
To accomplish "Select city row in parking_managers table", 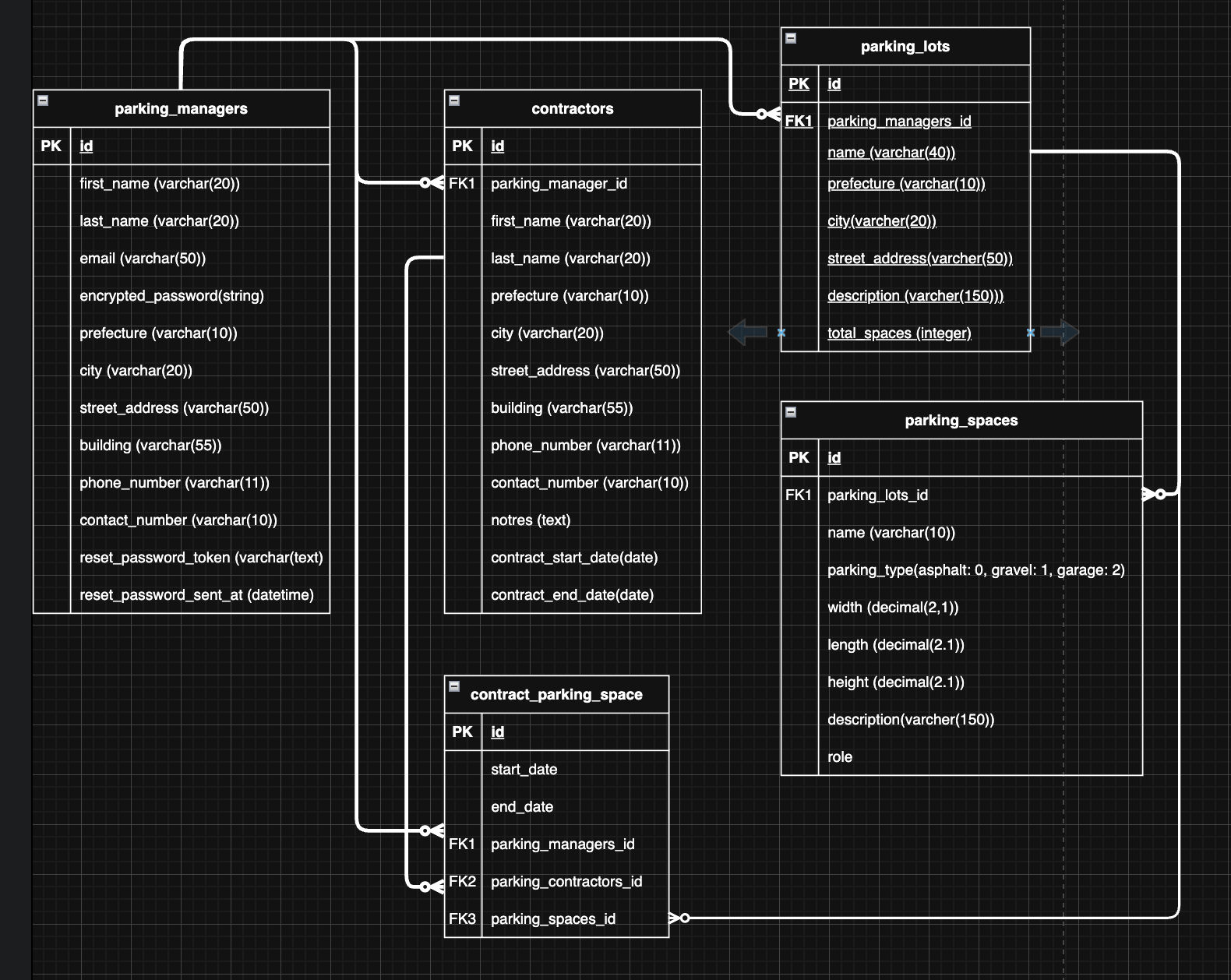I will click(x=182, y=371).
